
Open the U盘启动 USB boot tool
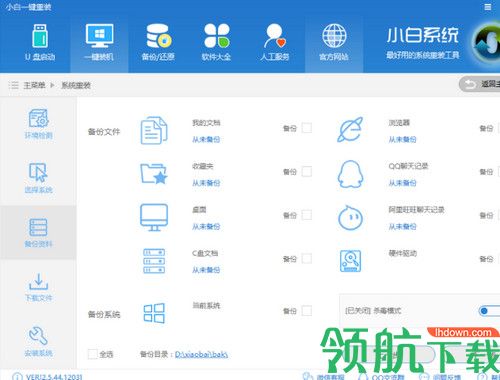[40, 43]
